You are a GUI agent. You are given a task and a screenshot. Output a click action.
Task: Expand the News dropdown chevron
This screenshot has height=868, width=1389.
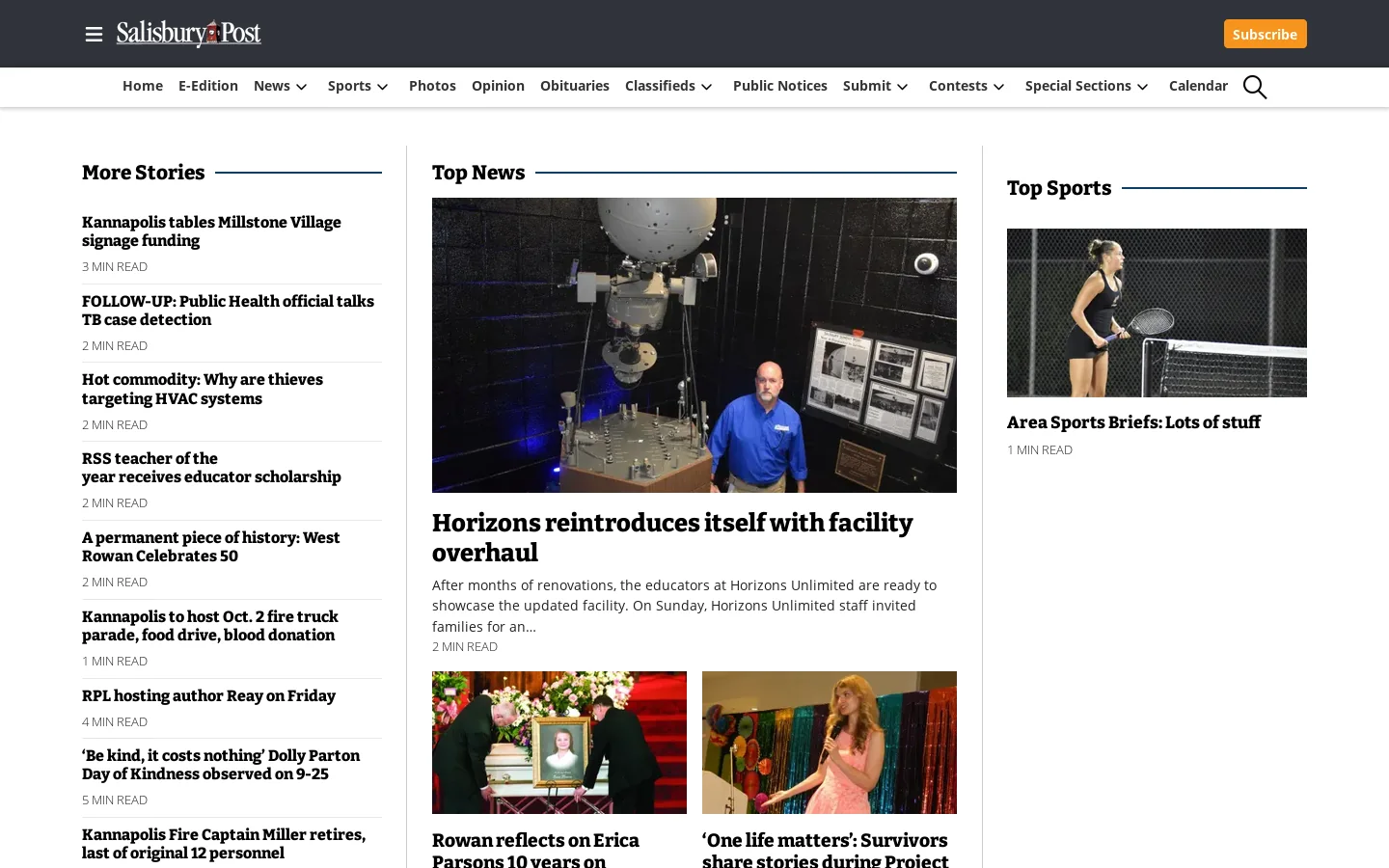[302, 87]
